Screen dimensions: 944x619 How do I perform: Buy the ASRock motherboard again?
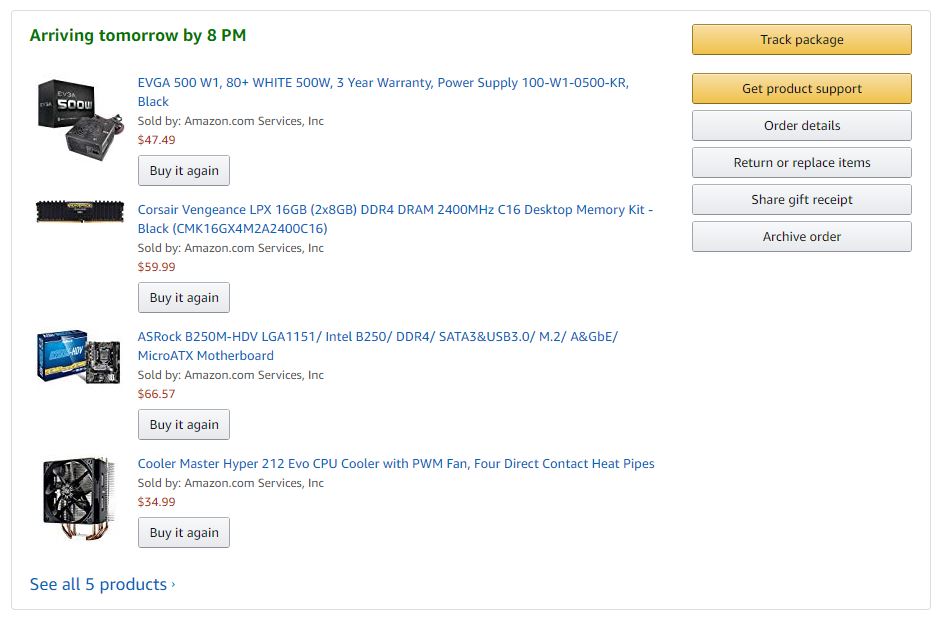pyautogui.click(x=184, y=425)
